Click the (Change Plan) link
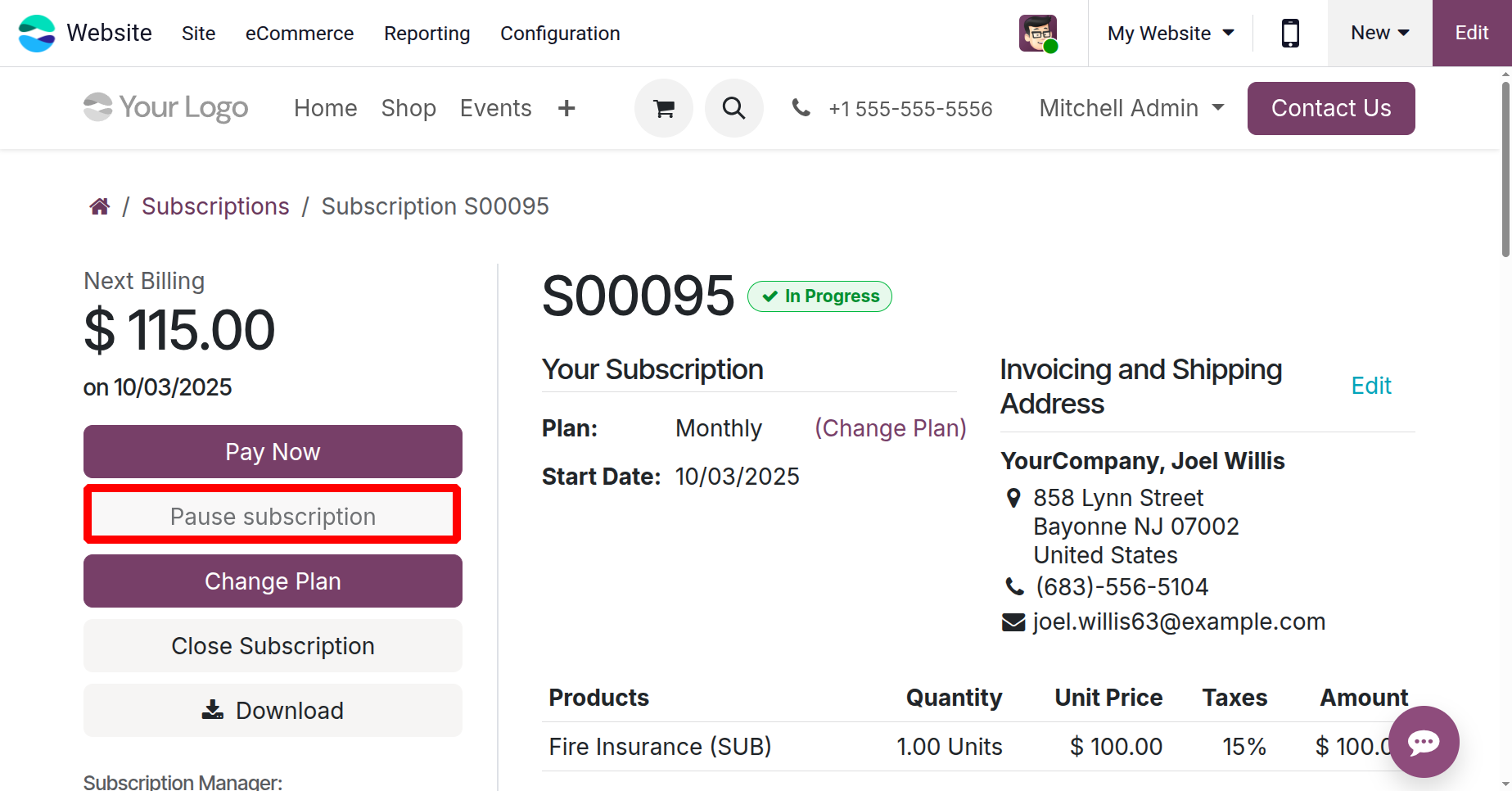 [890, 428]
